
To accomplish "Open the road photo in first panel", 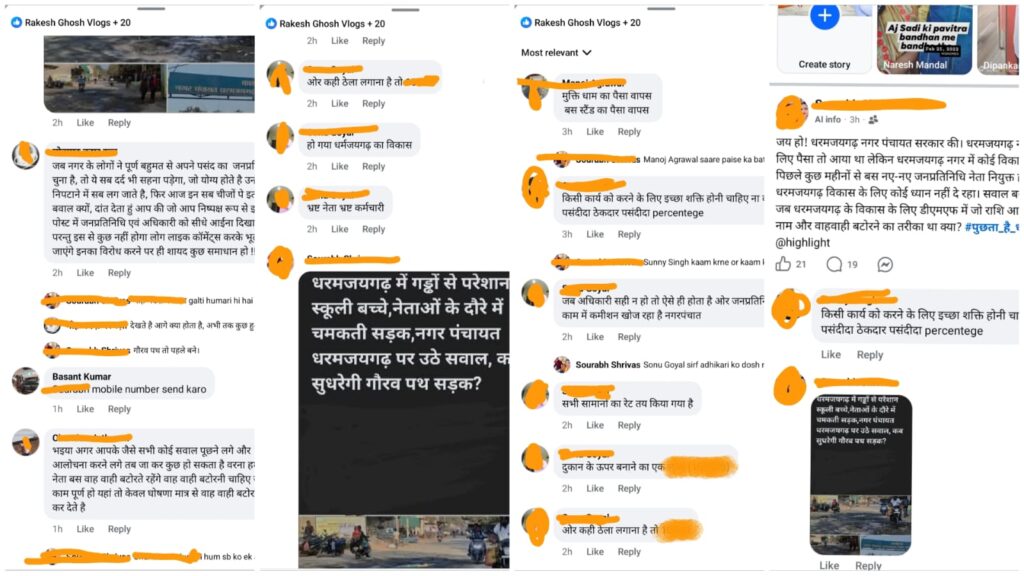I will (149, 74).
